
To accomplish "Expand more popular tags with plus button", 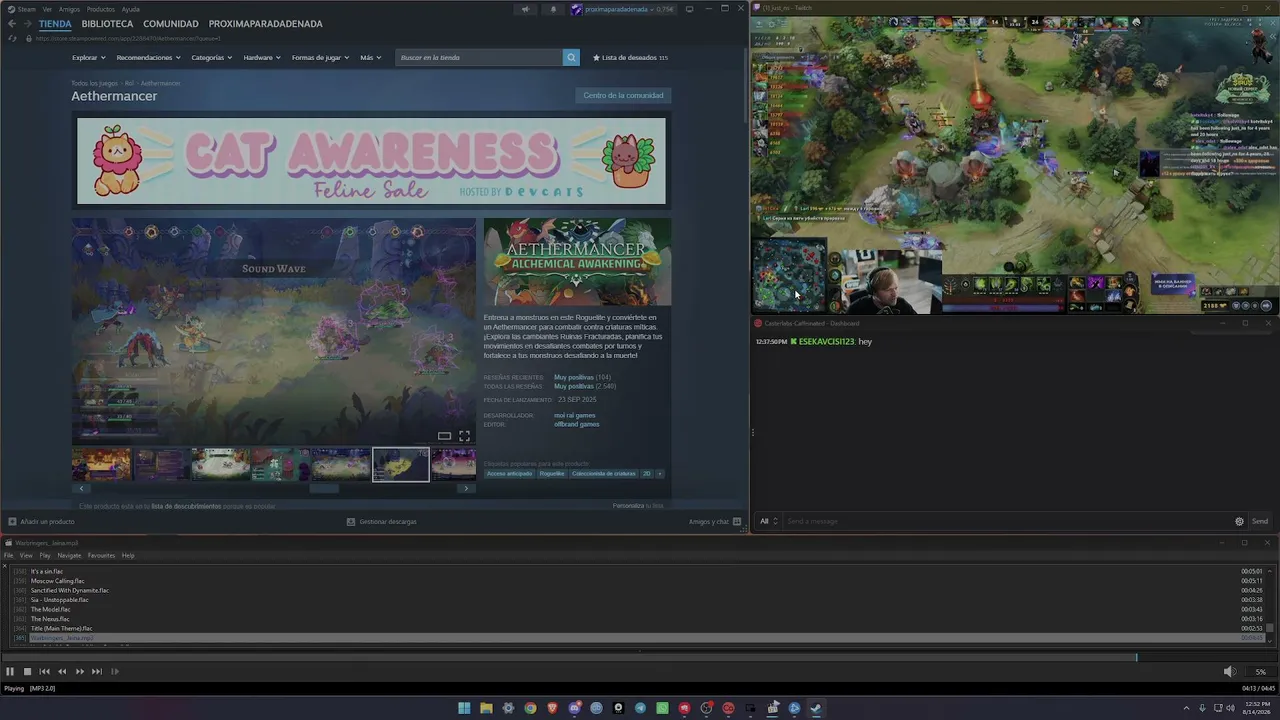I will pyautogui.click(x=659, y=473).
